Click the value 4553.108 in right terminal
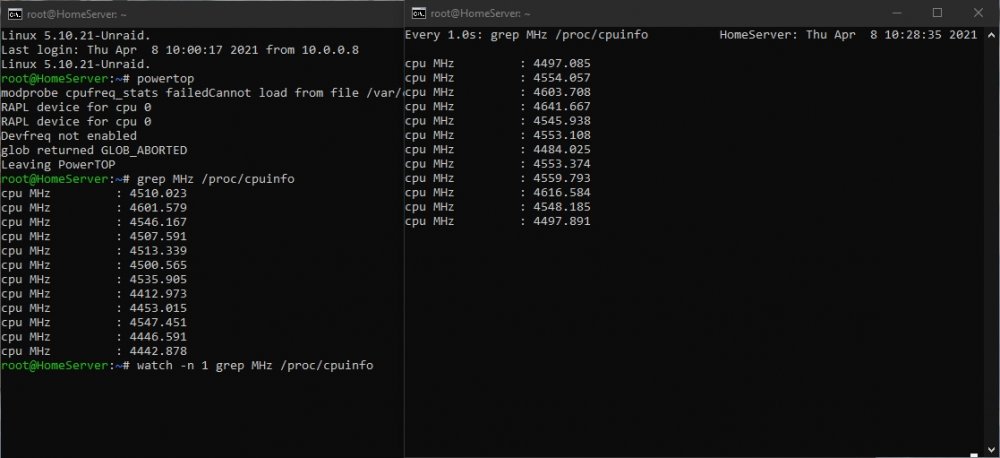1000x458 pixels. click(562, 135)
